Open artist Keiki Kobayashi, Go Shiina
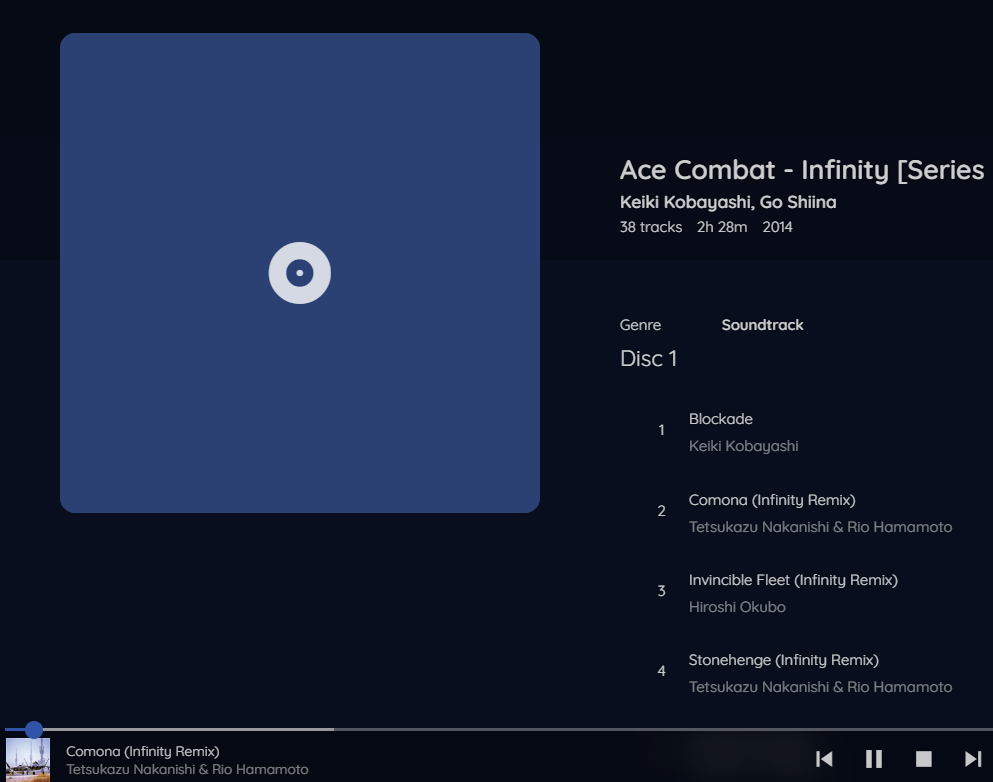 (x=728, y=202)
